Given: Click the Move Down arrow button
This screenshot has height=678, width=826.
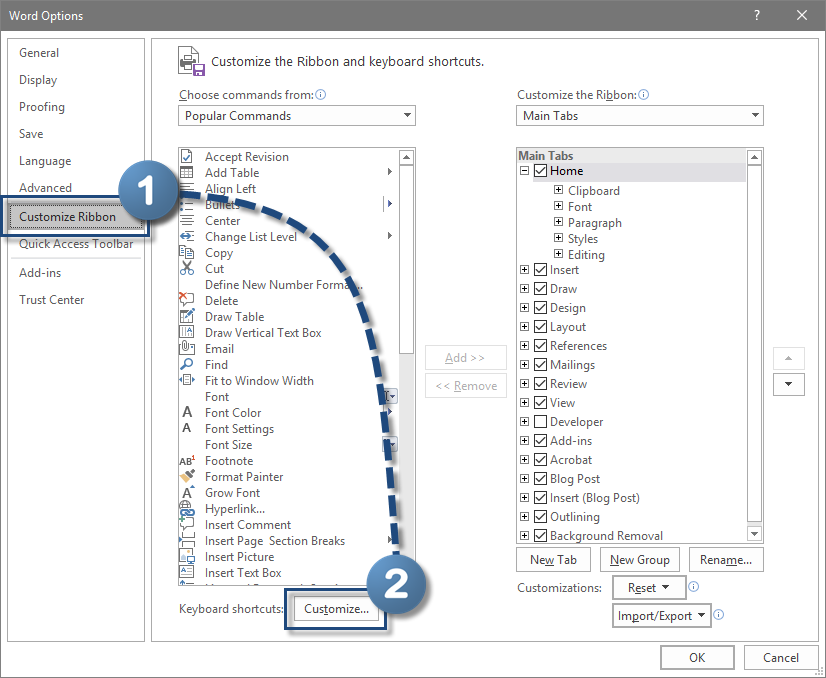Looking at the screenshot, I should pos(788,384).
